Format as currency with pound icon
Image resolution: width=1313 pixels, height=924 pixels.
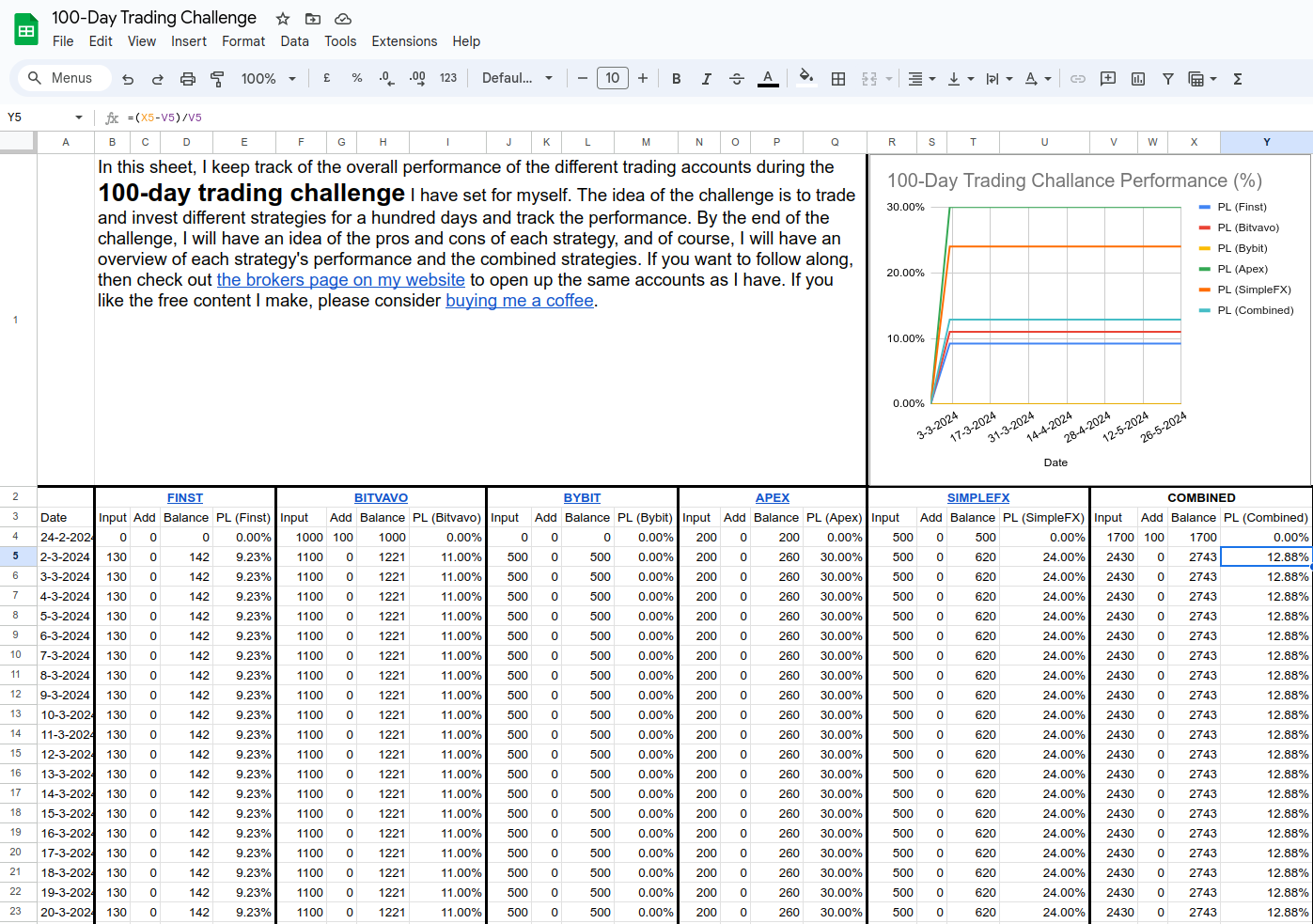327,78
